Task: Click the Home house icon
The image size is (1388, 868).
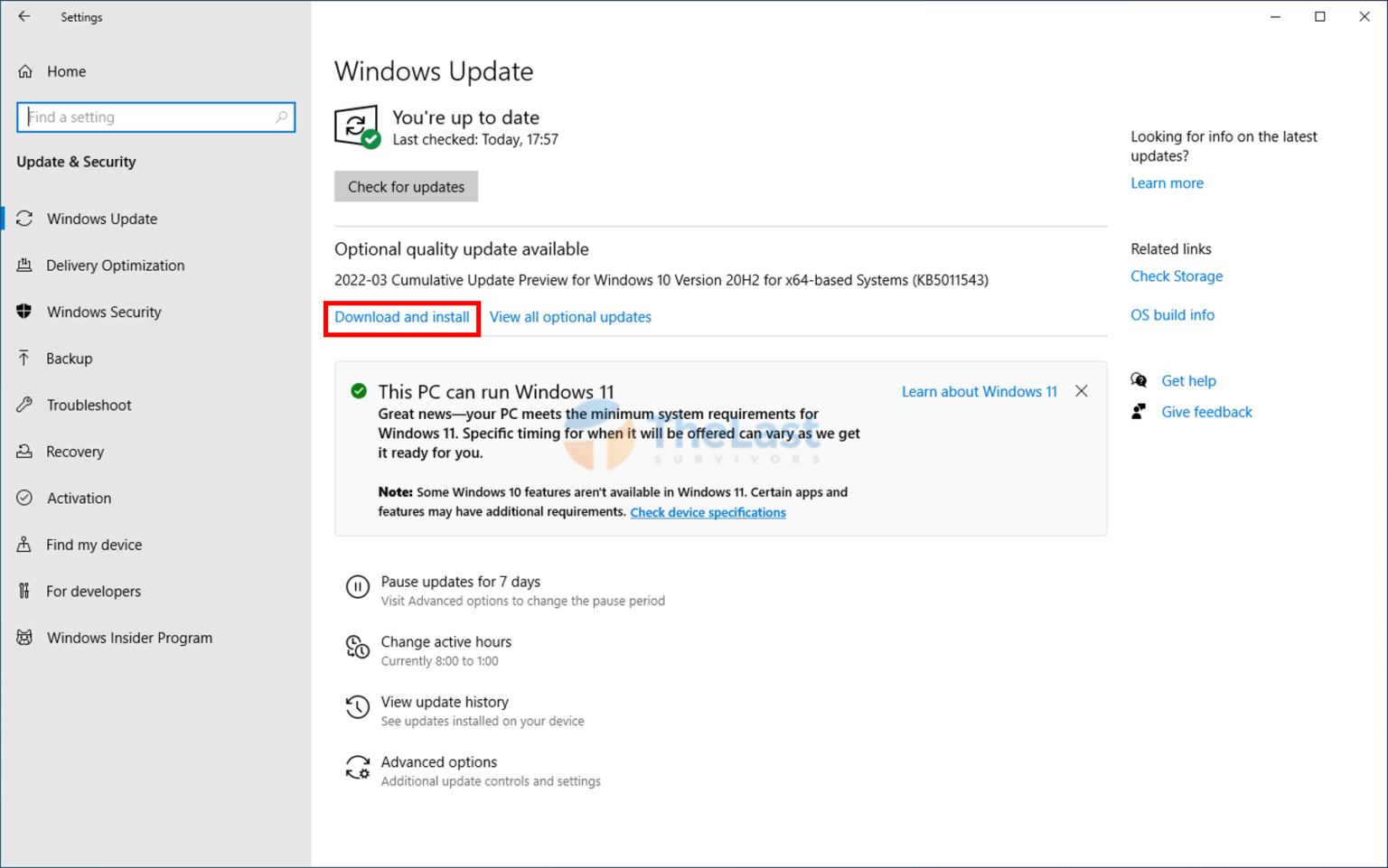Action: (x=25, y=71)
